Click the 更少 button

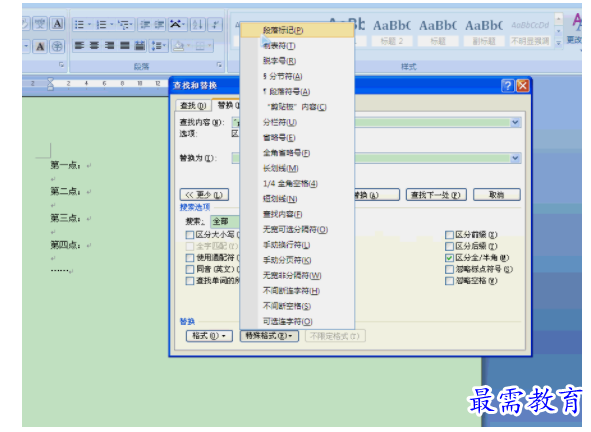(204, 195)
